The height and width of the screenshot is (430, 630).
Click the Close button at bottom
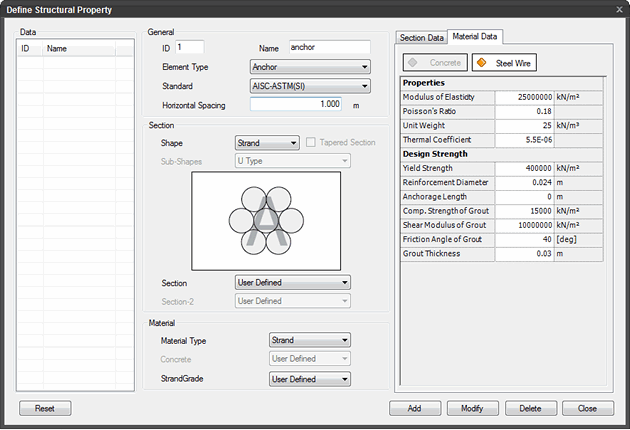588,408
